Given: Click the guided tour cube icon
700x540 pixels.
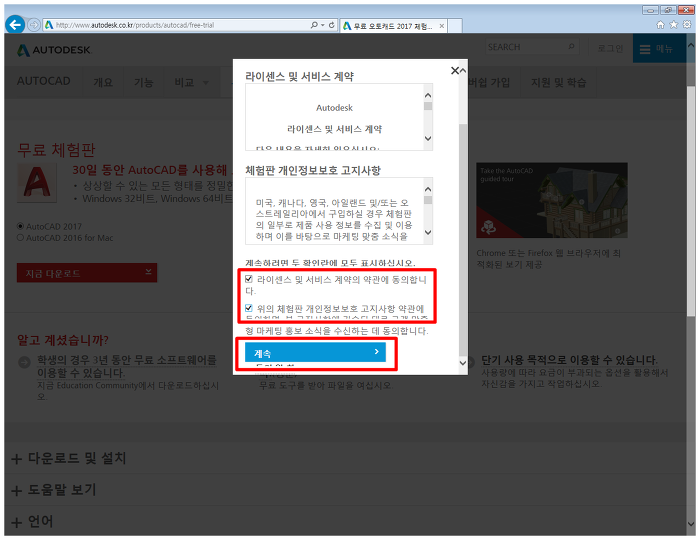Looking at the screenshot, I should tap(488, 226).
